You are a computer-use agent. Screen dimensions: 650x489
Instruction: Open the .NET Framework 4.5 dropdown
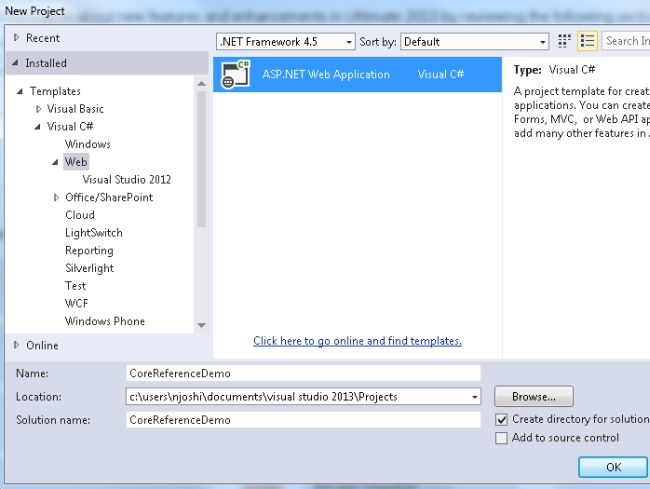[285, 41]
